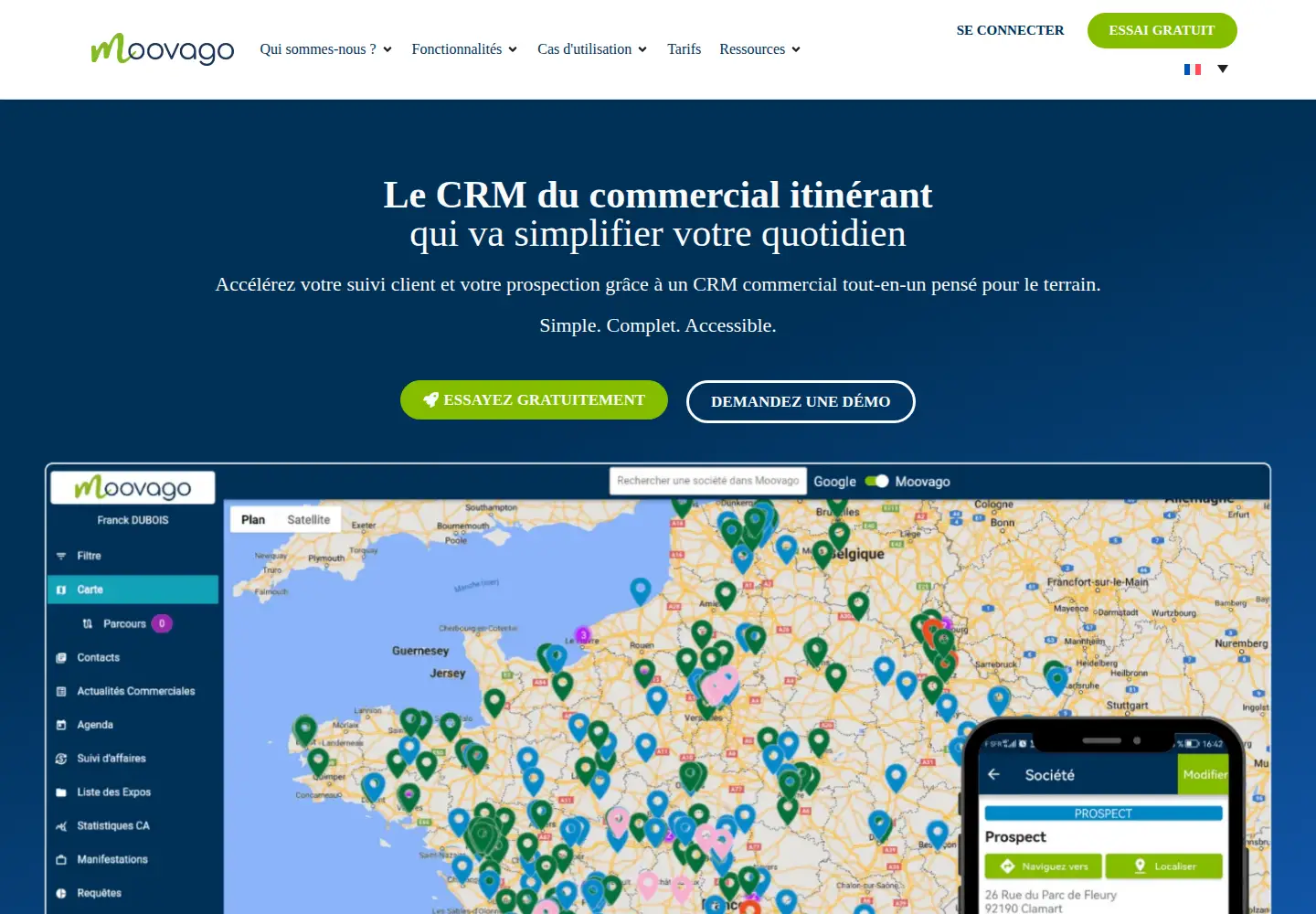Click the 'Statistiques CA' sidebar label

pos(113,826)
